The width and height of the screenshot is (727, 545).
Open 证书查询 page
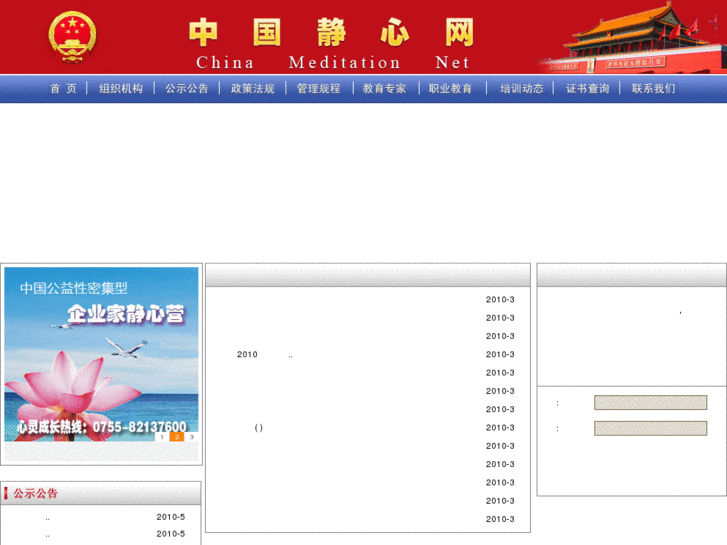point(587,89)
